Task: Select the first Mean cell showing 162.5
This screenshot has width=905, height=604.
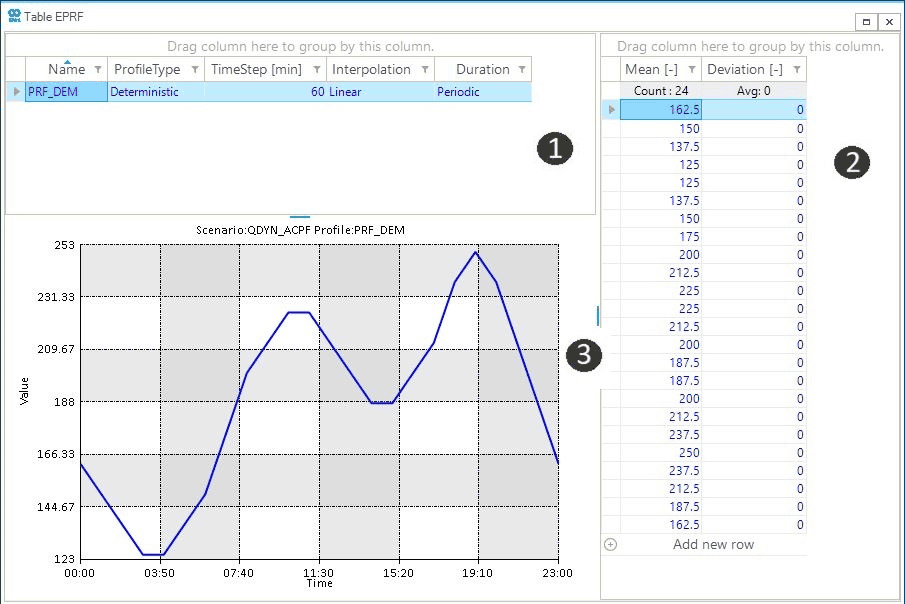Action: point(660,110)
